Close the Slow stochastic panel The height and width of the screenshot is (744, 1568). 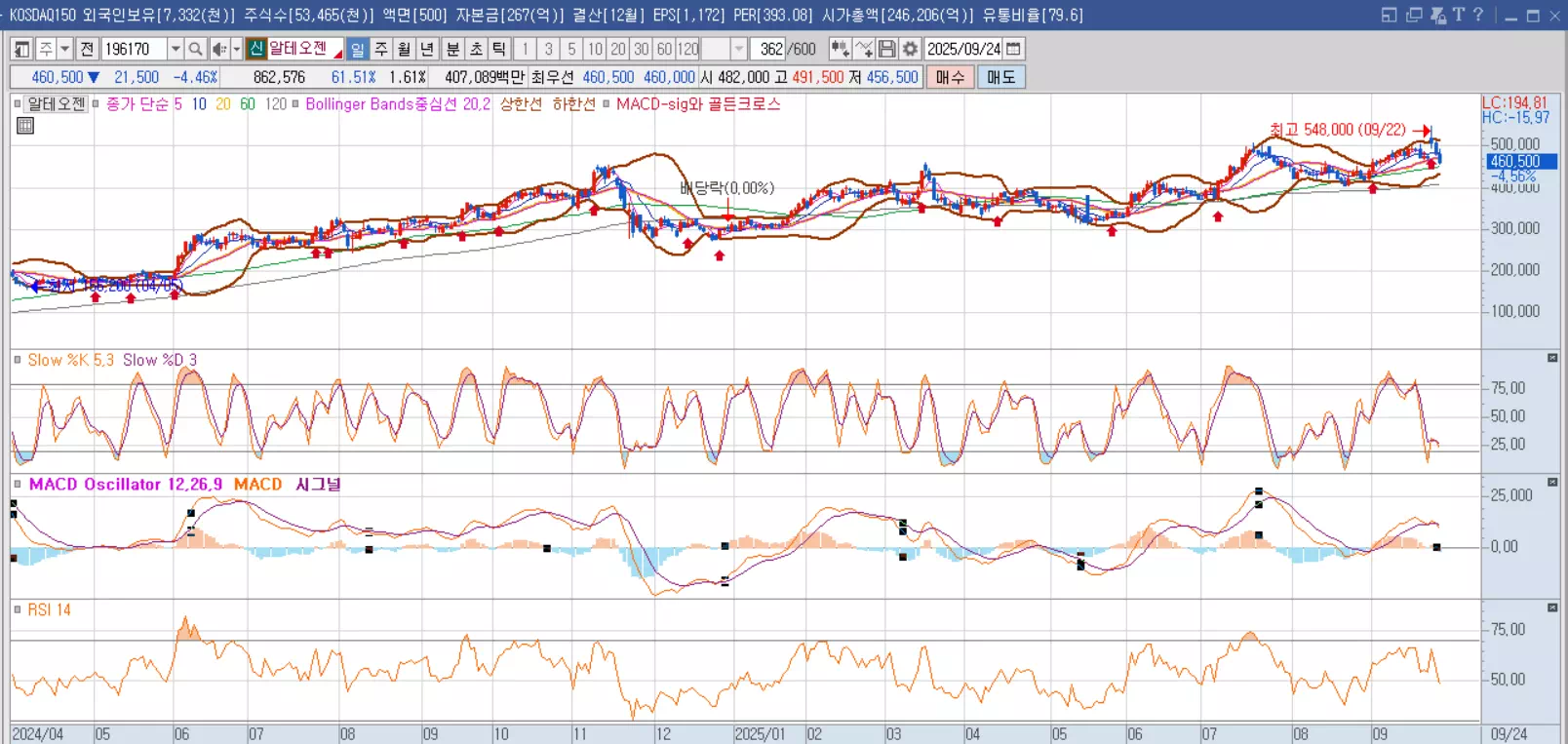point(1552,358)
